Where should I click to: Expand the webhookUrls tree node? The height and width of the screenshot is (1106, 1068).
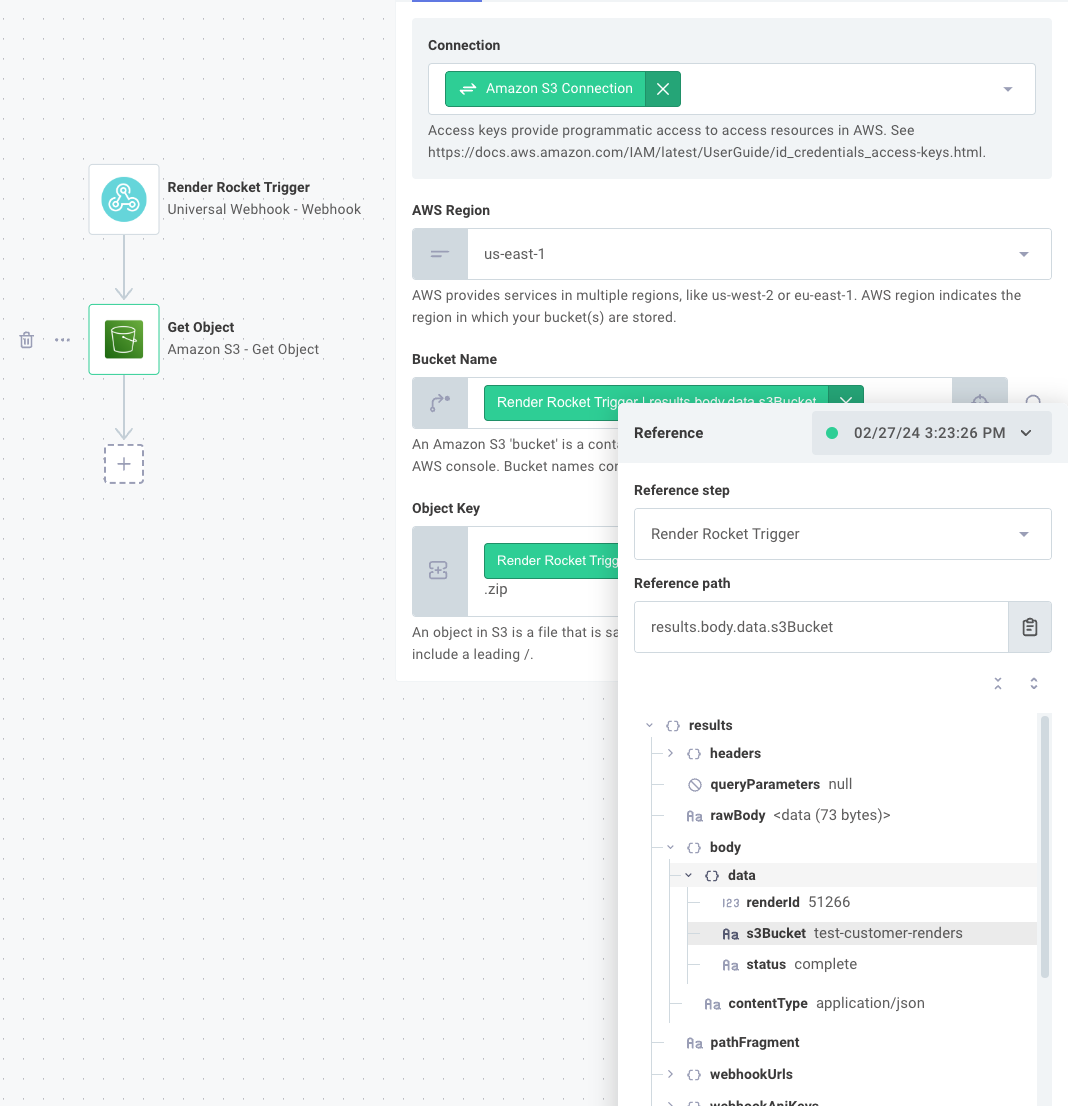[669, 1074]
